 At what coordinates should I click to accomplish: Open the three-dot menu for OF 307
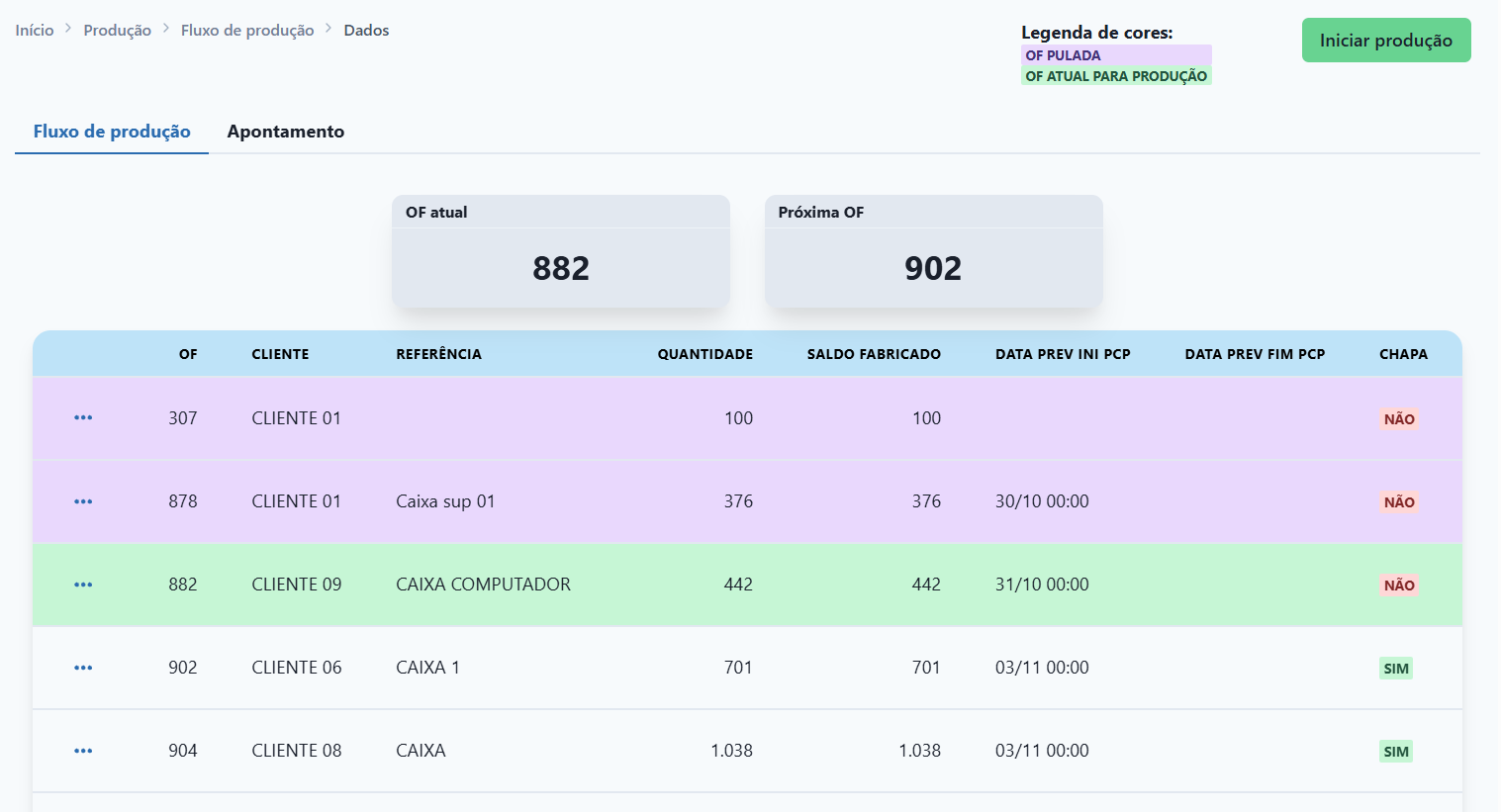(83, 418)
